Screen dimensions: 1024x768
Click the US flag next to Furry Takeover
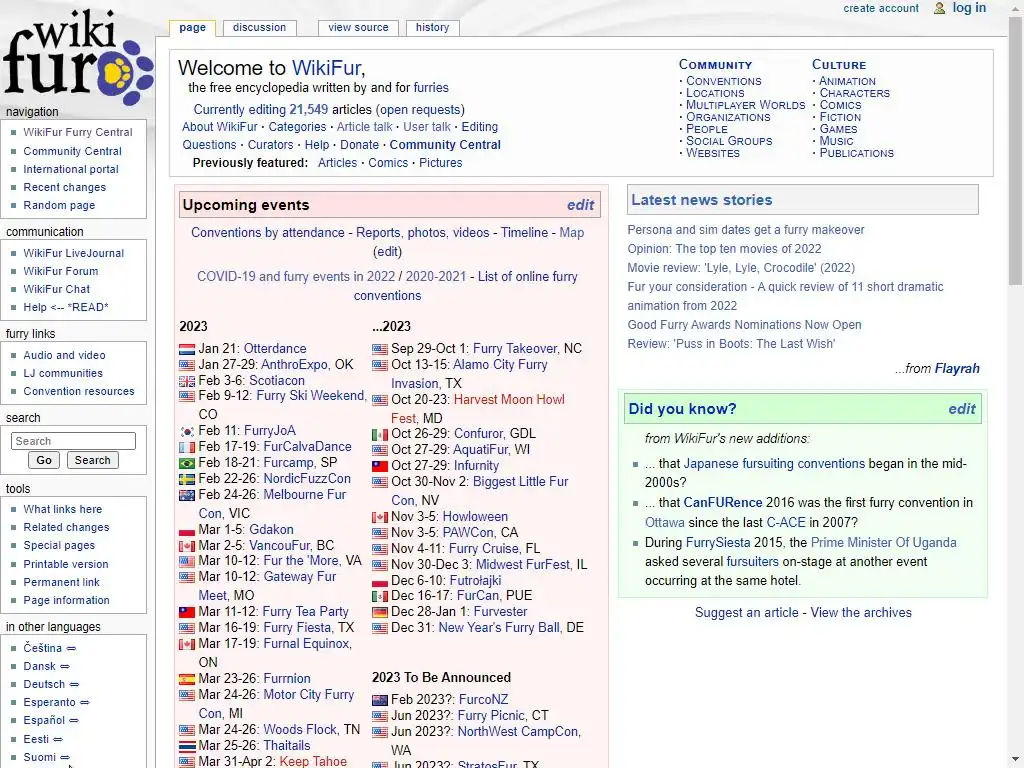[379, 349]
